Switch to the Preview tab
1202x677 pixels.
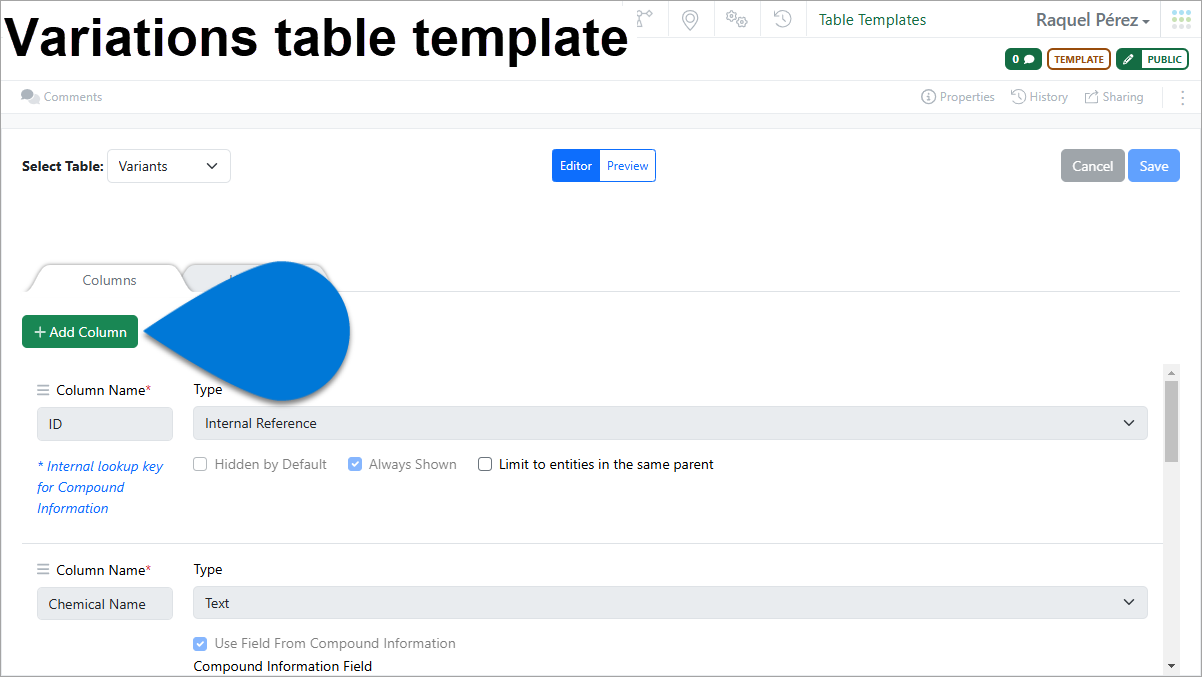(627, 166)
